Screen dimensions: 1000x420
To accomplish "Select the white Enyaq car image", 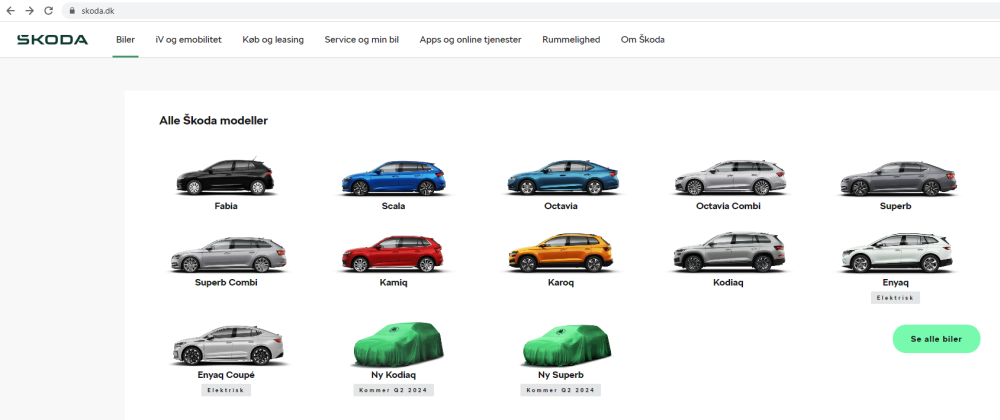I will click(897, 253).
